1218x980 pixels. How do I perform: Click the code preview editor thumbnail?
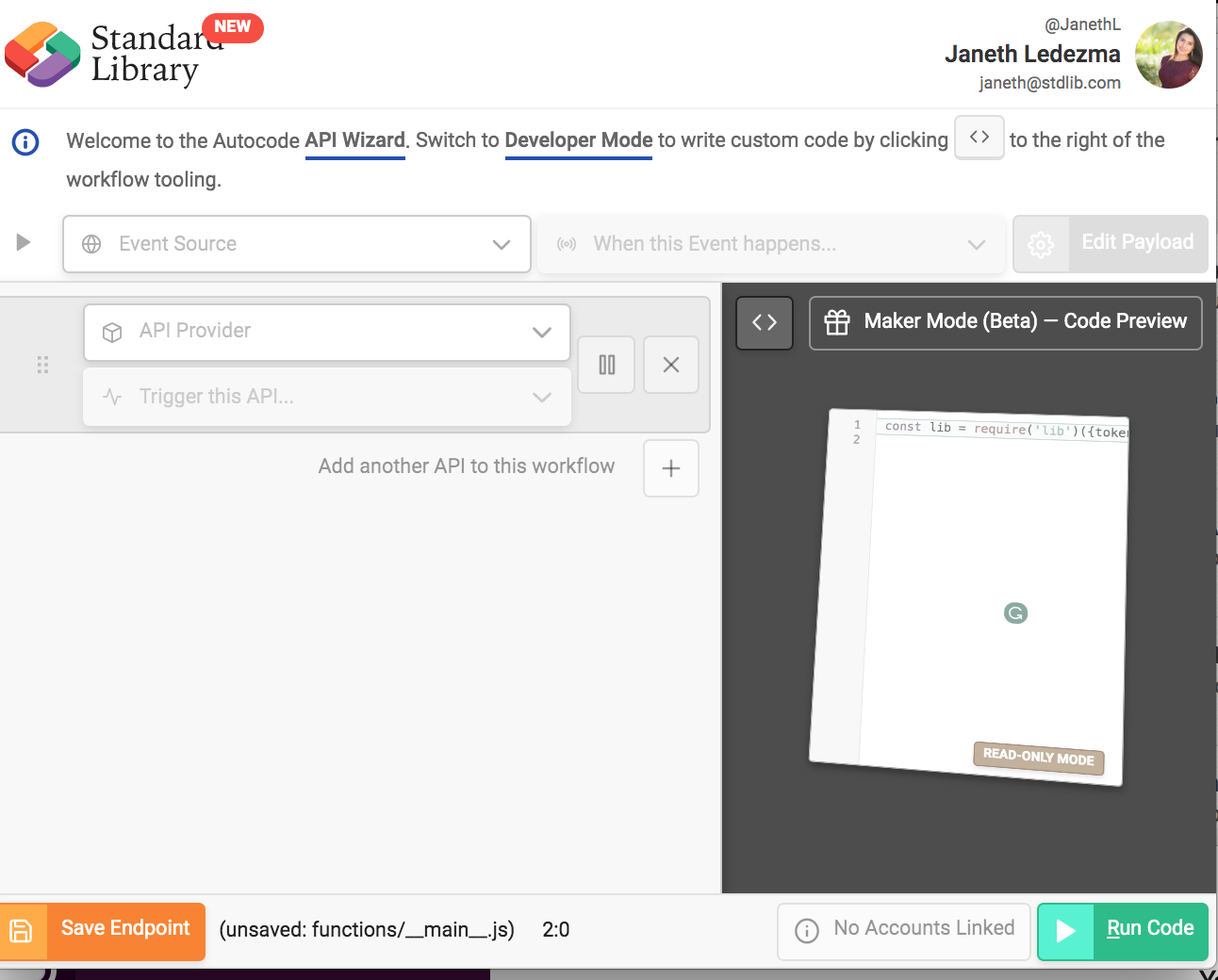click(969, 597)
